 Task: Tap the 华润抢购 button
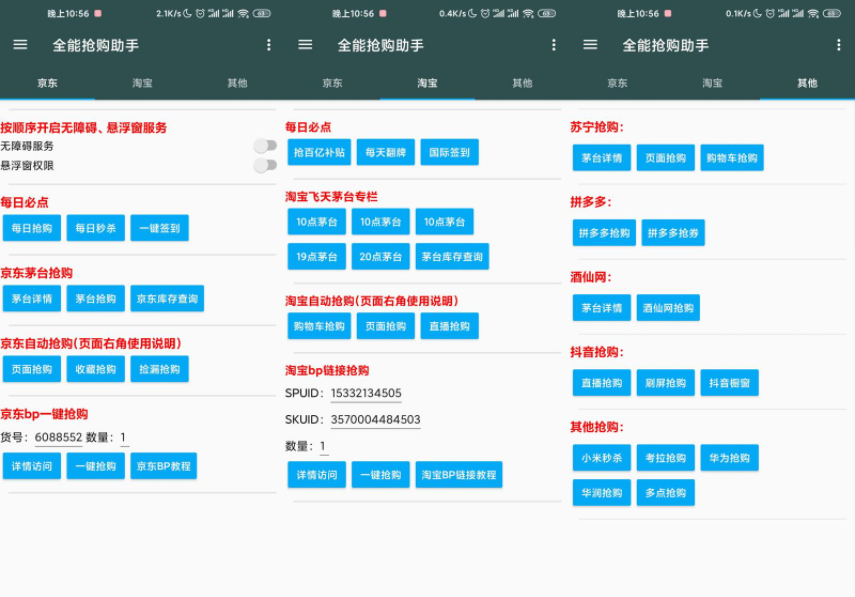601,493
